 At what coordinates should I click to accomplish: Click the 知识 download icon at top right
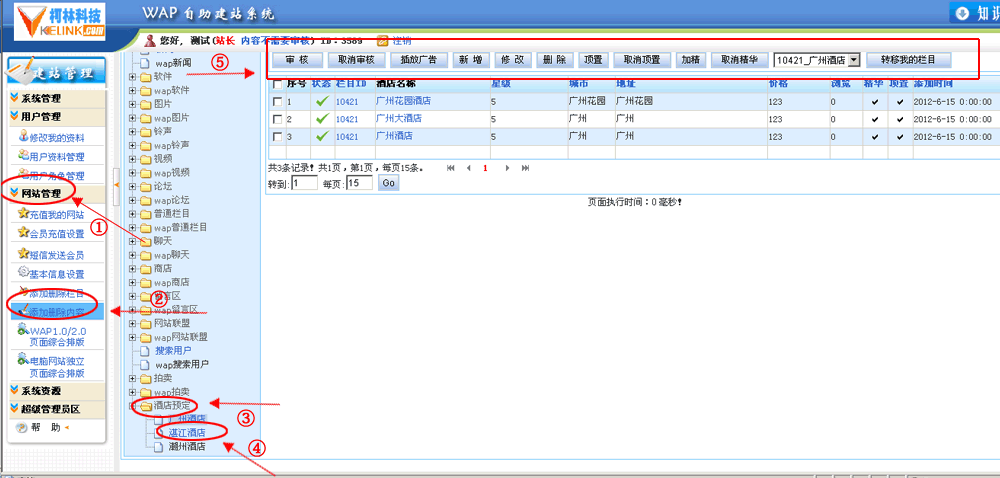pyautogui.click(x=962, y=13)
